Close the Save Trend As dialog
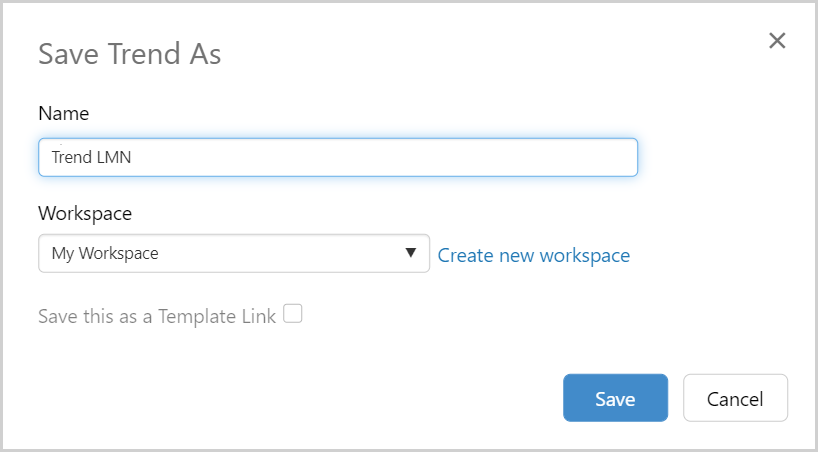 (x=777, y=41)
